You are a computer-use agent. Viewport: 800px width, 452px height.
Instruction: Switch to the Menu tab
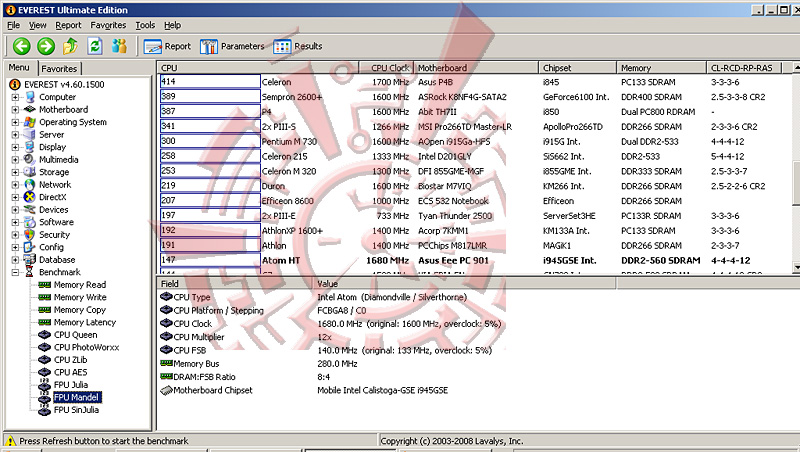click(19, 67)
